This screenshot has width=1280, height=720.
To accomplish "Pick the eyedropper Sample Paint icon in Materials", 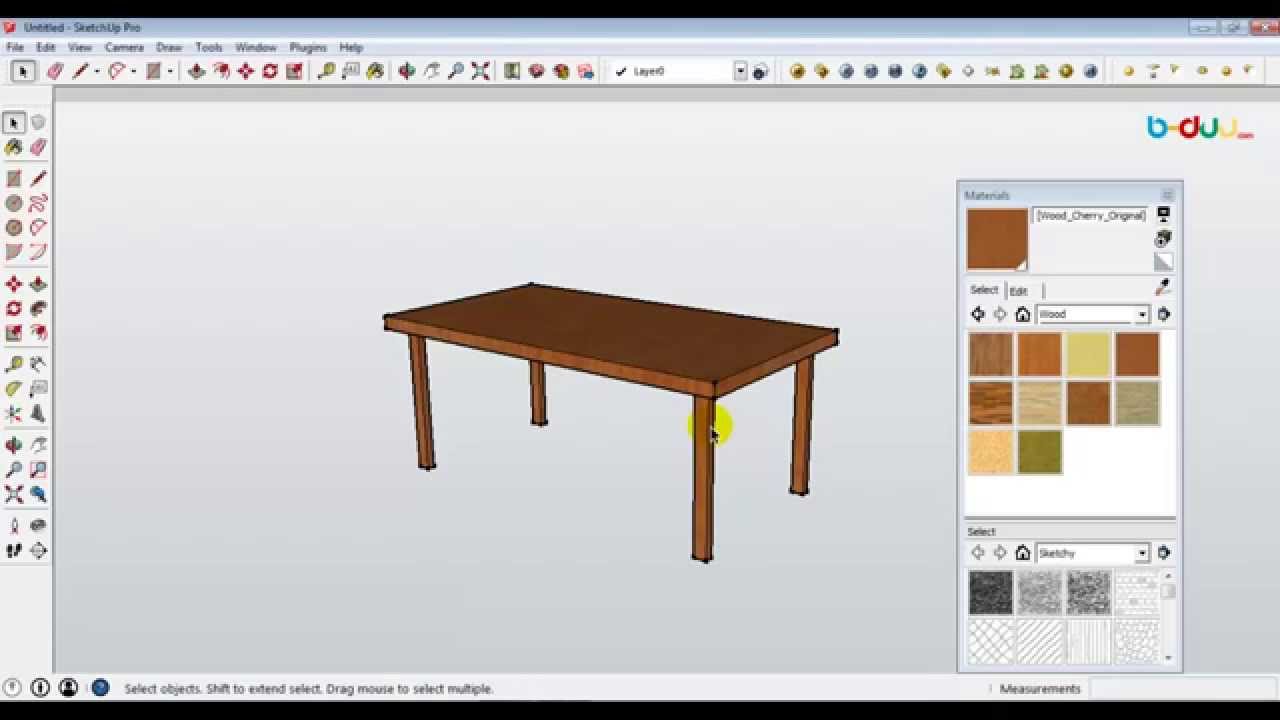I will pyautogui.click(x=1163, y=288).
